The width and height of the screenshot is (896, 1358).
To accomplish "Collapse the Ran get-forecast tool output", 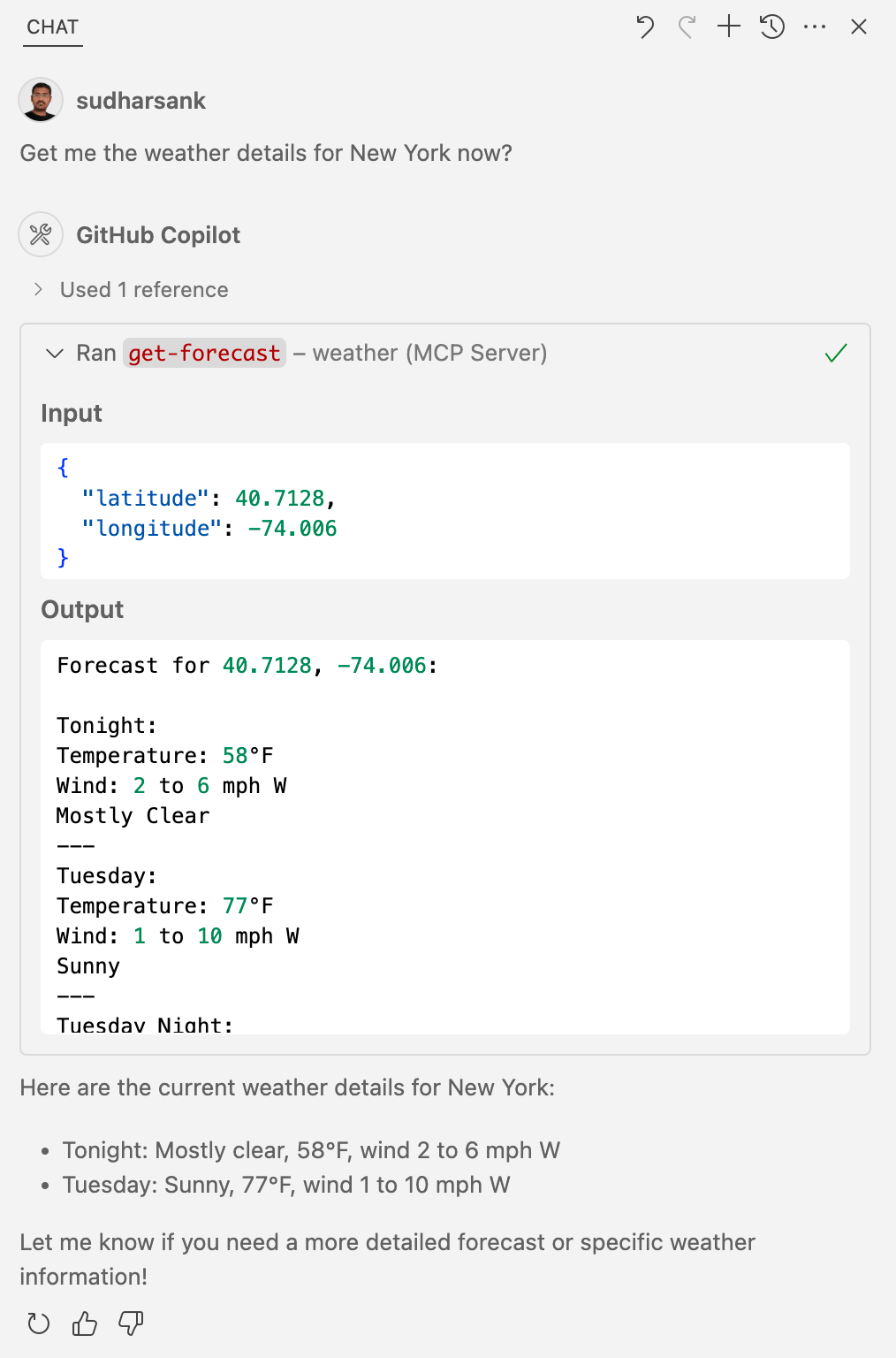I will 54,353.
